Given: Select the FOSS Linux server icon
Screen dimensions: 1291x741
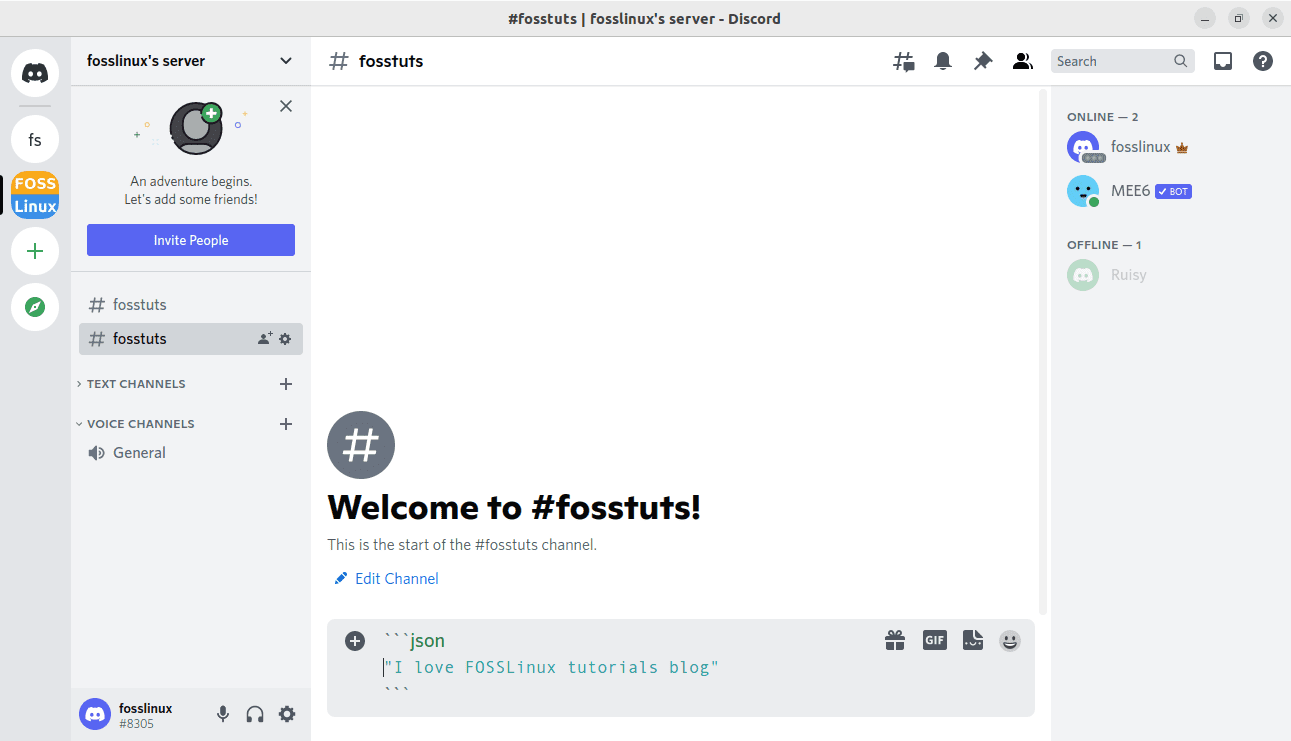Looking at the screenshot, I should (35, 195).
